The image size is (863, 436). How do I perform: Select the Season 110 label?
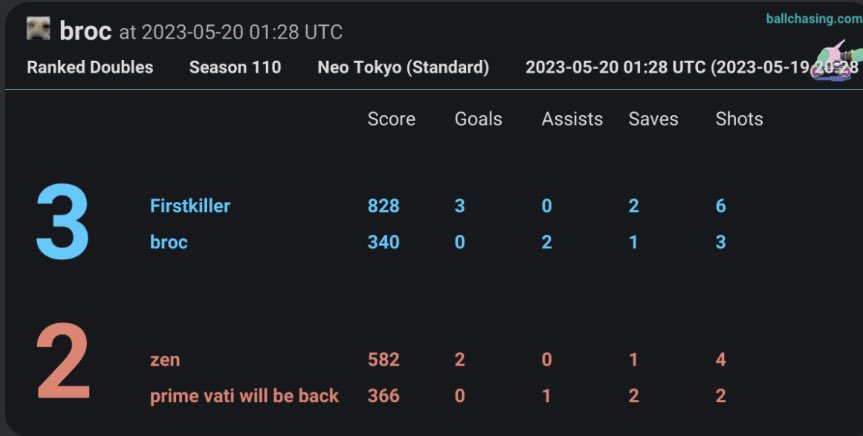pos(235,67)
